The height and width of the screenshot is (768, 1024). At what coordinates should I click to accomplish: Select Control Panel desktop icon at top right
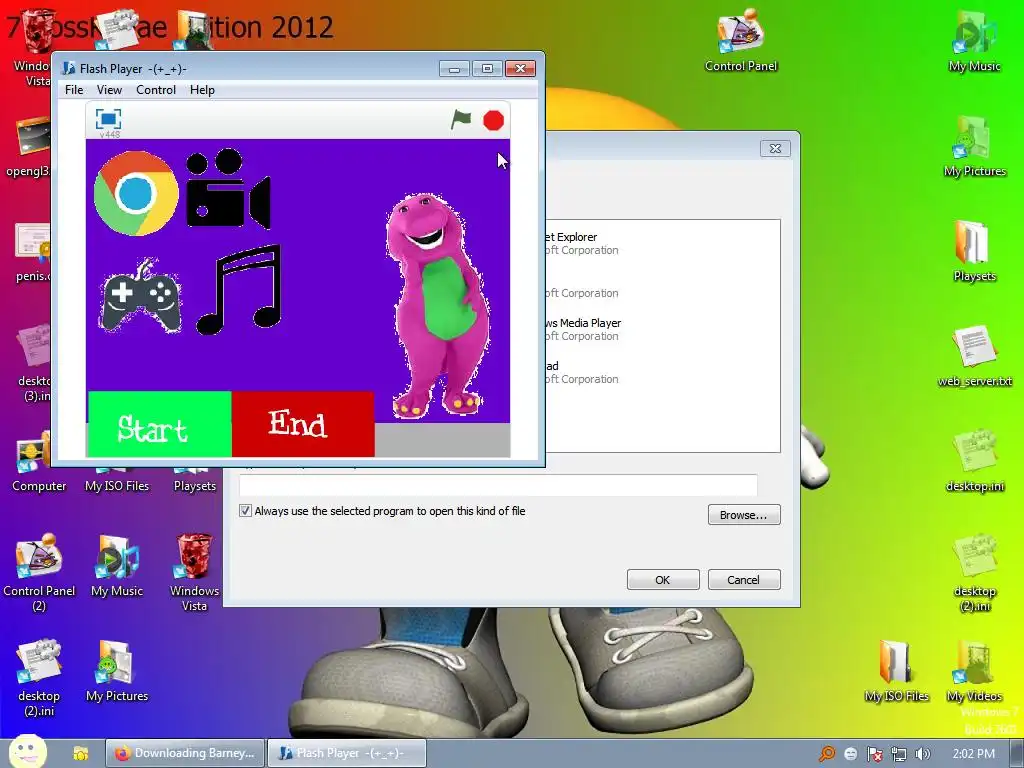[741, 40]
